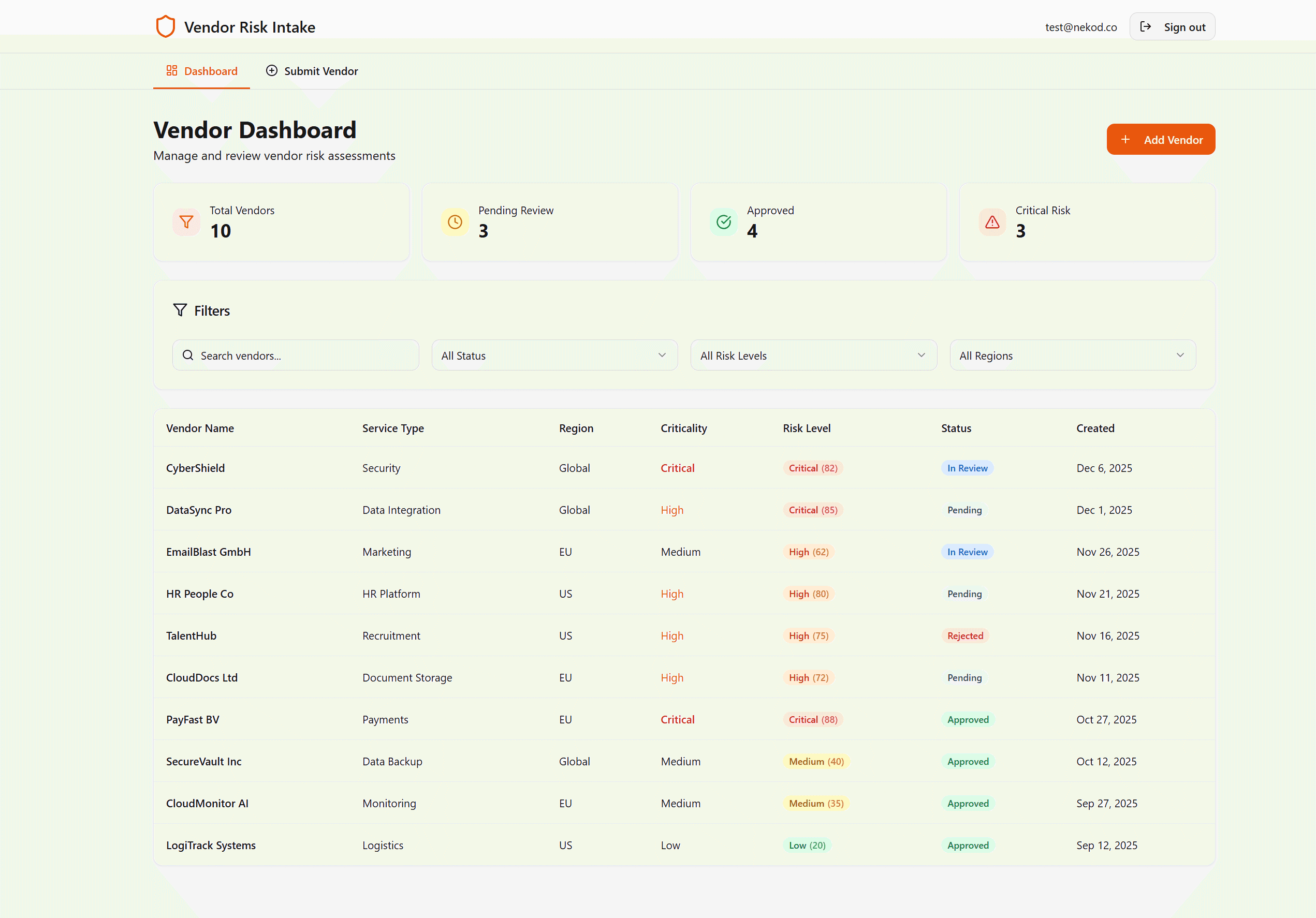Focus the Search vendors input field
The height and width of the screenshot is (918, 1316).
304,356
